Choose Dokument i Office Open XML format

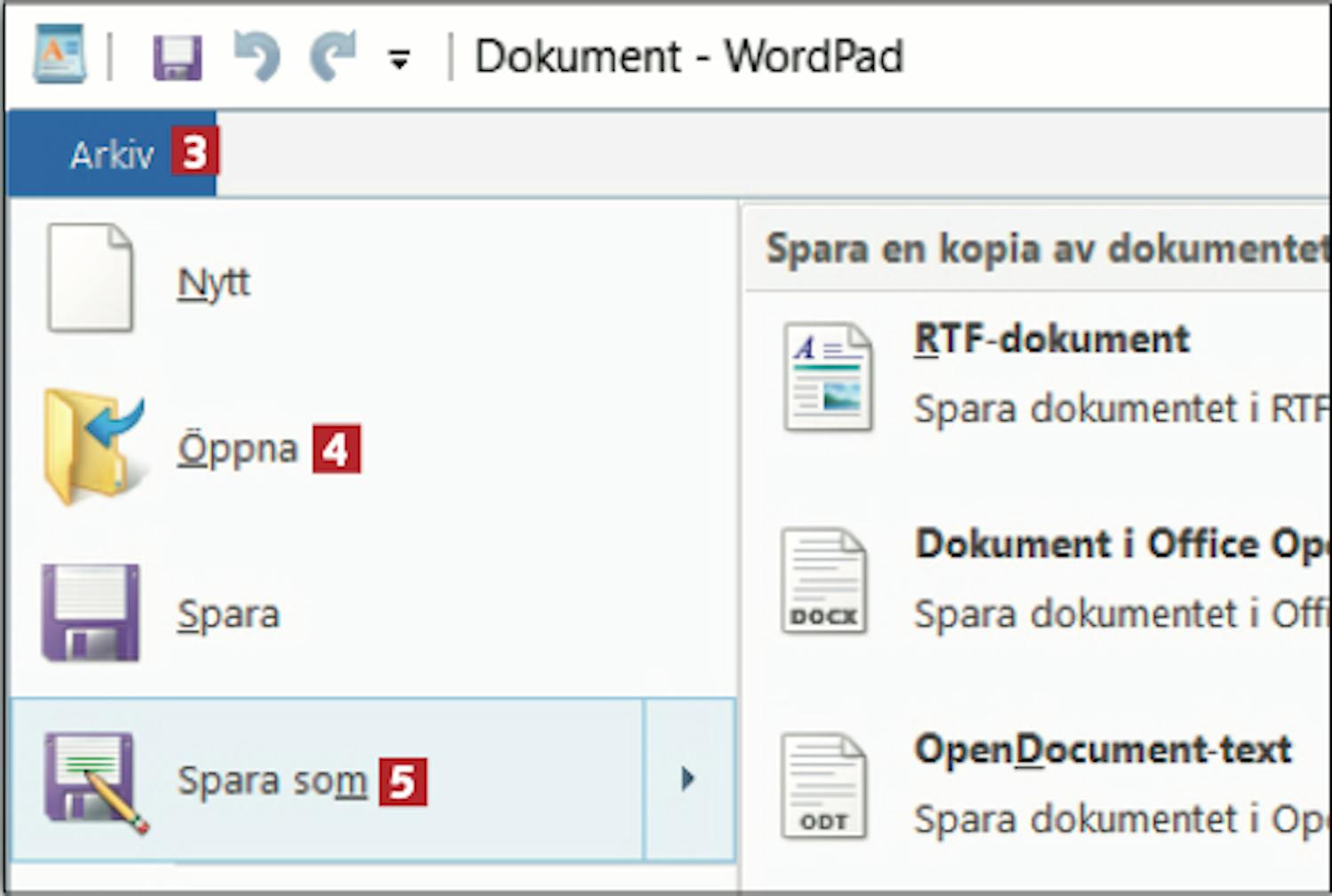(1122, 544)
